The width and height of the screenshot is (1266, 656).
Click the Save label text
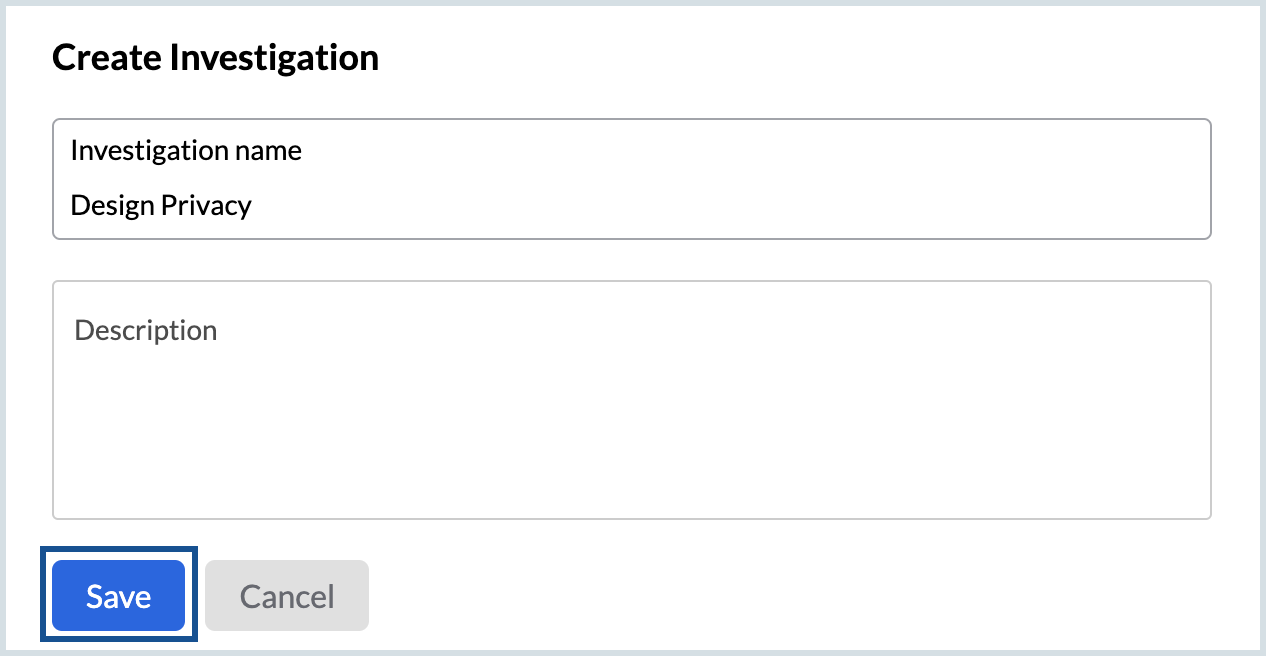(x=118, y=597)
